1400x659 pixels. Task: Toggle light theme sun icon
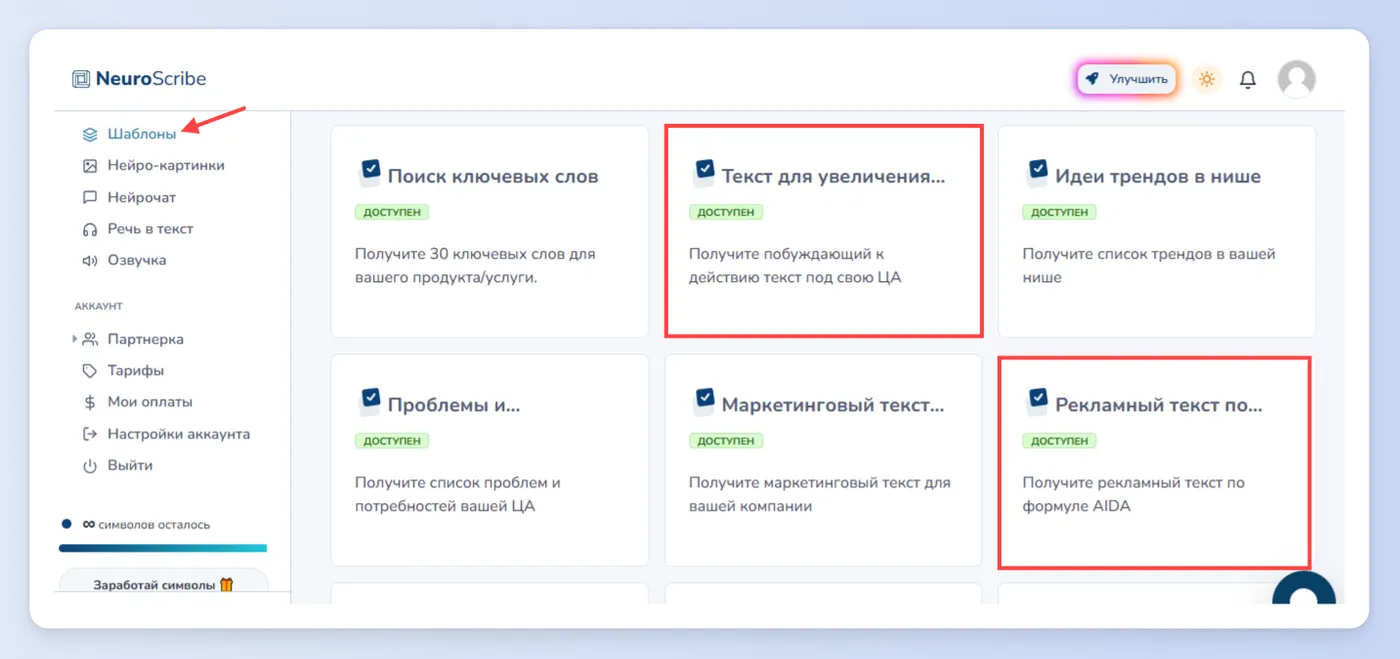pos(1207,79)
